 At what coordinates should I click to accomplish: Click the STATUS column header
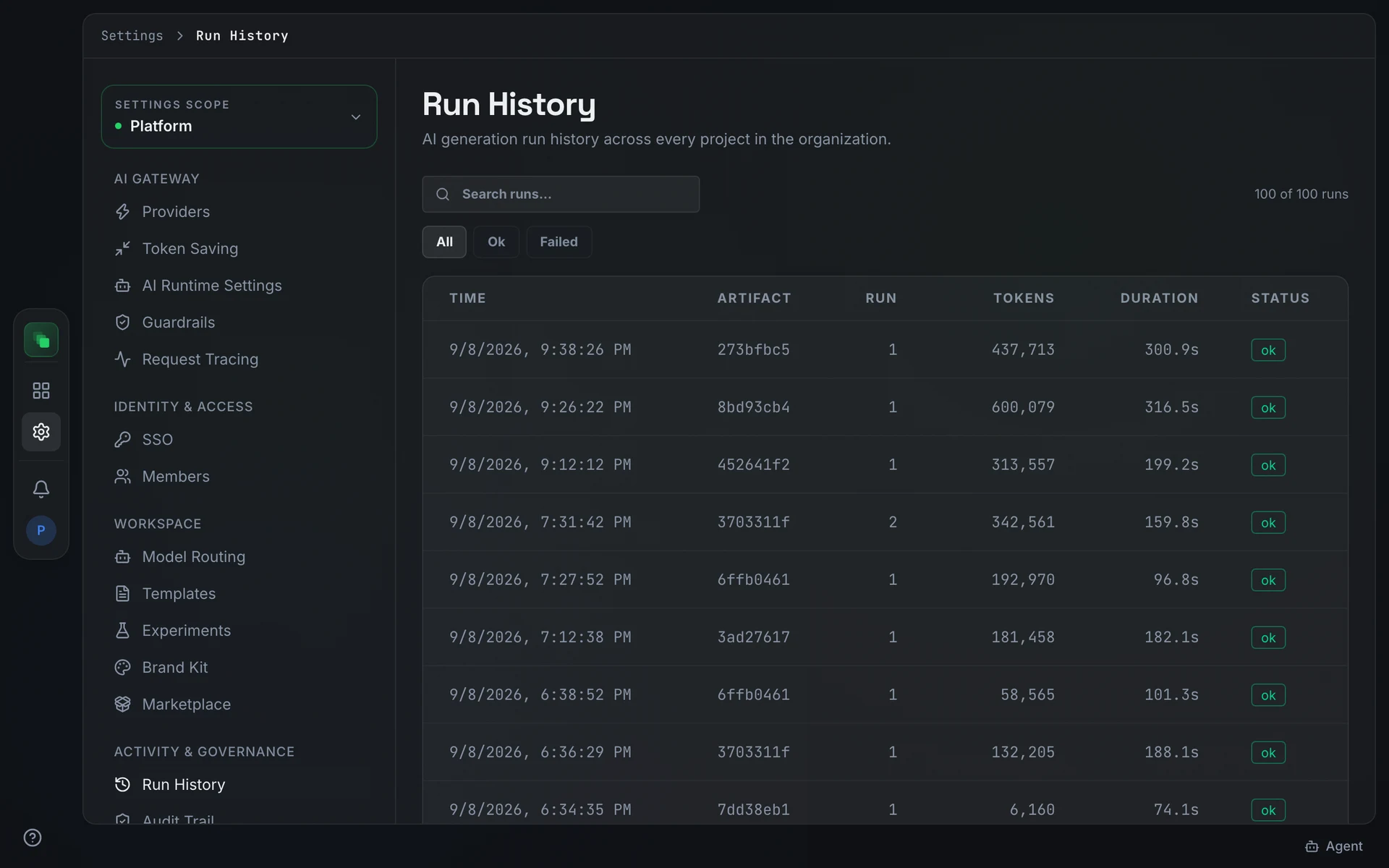coord(1280,298)
